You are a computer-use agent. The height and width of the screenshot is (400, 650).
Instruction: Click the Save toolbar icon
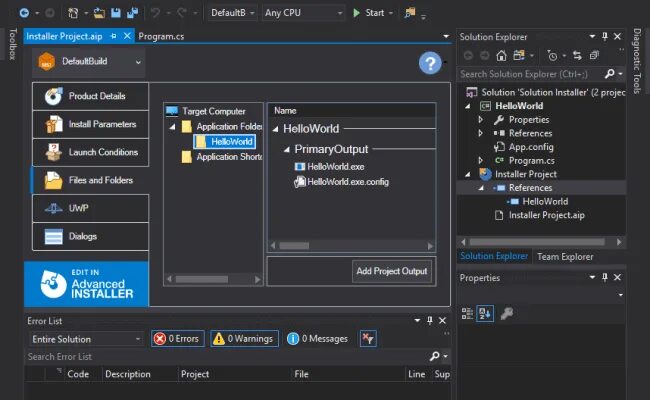[x=116, y=13]
